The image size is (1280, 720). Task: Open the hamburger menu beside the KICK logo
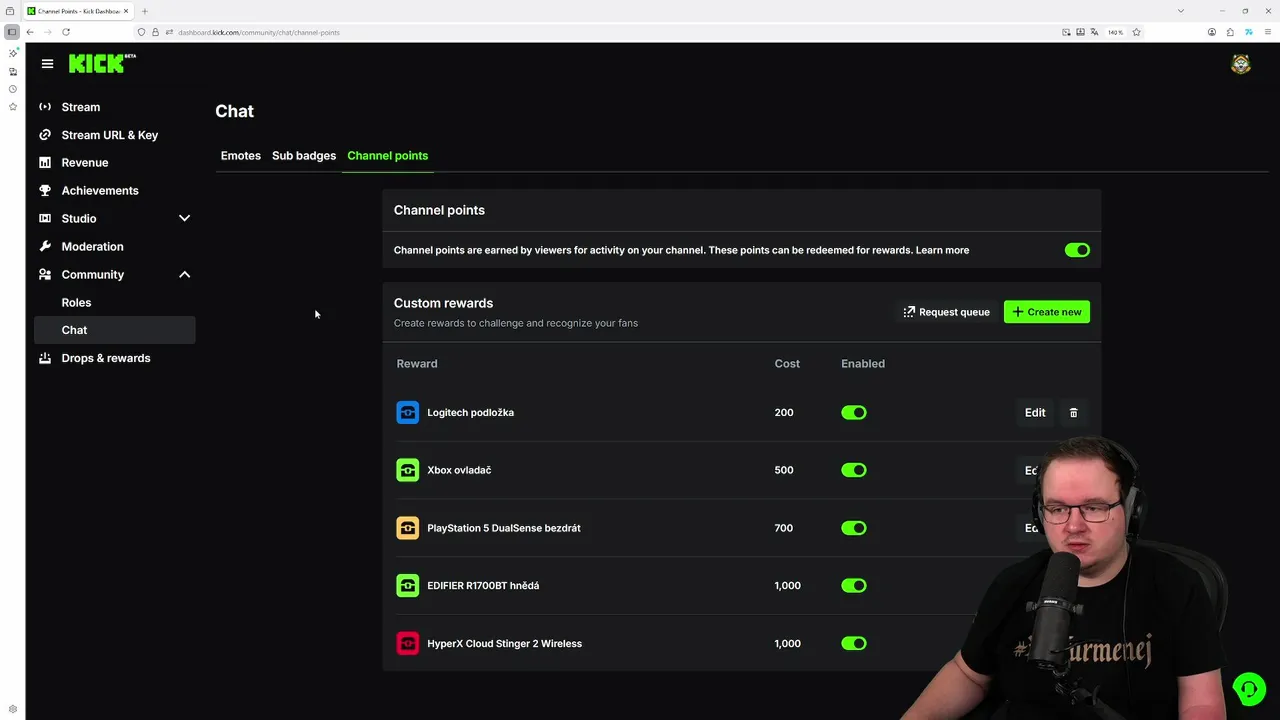(x=47, y=64)
